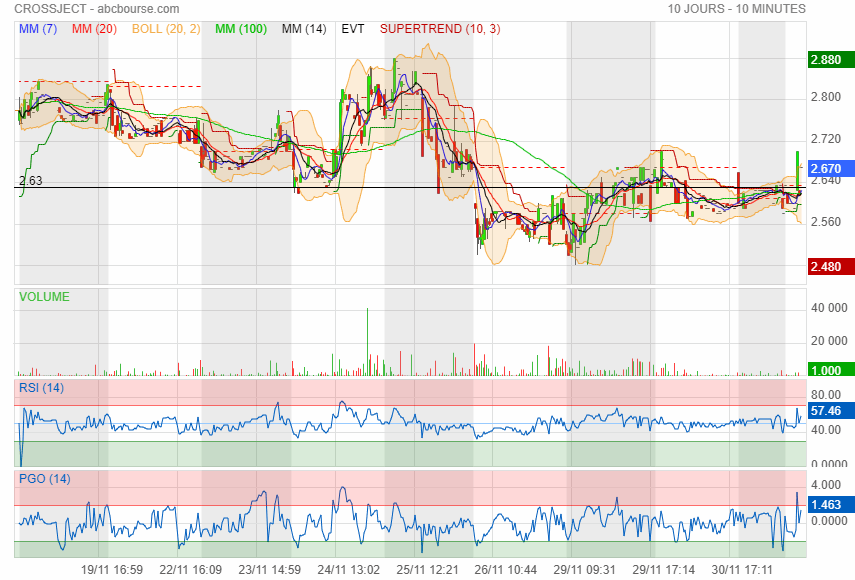This screenshot has height=580, width=855.
Task: Click the 4.000 PGO axis label
Action: pos(826,485)
